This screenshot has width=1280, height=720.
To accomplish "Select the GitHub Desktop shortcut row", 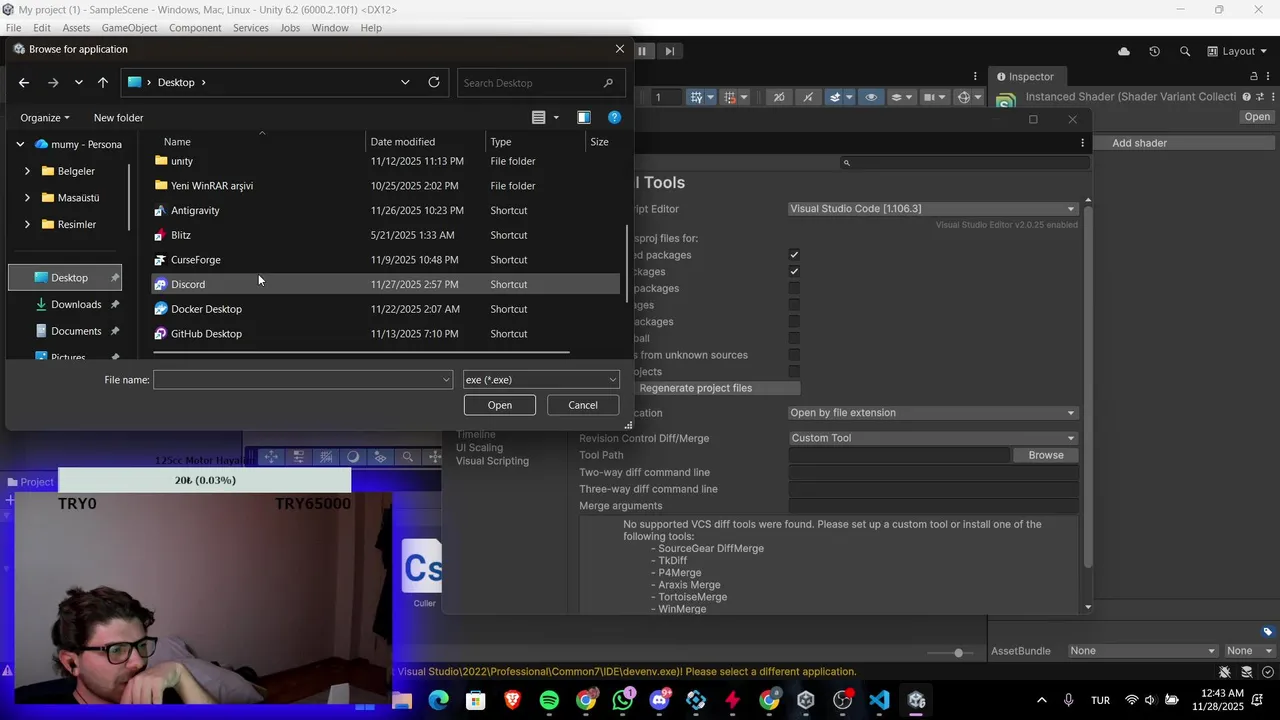I will 386,334.
